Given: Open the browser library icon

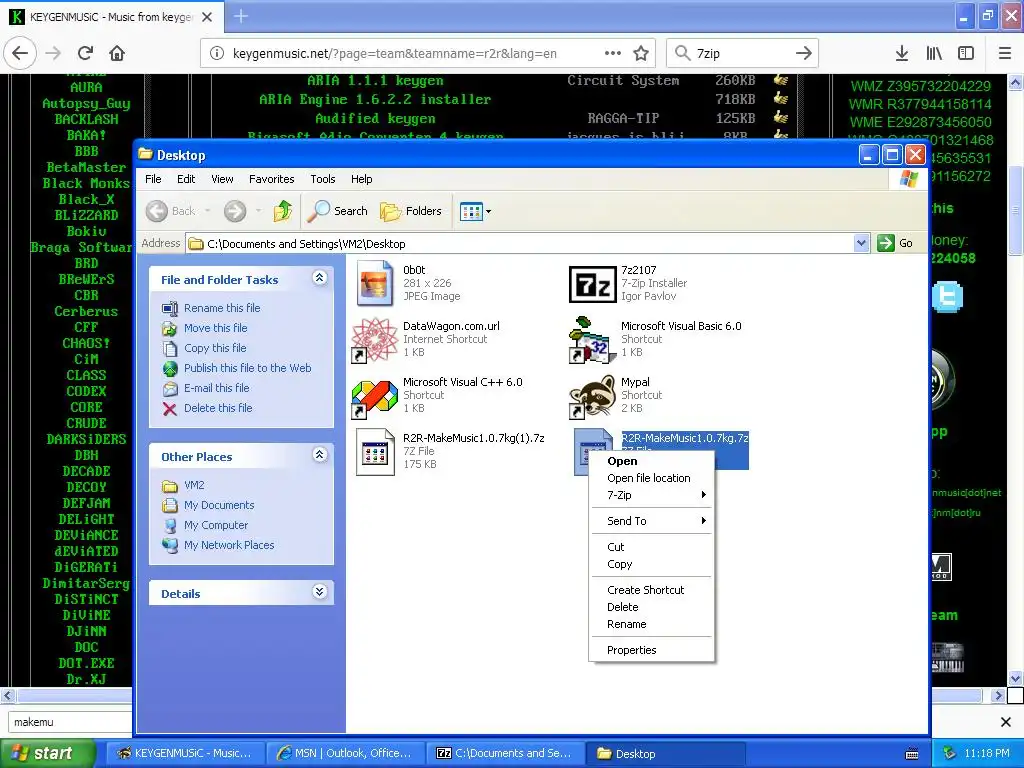Looking at the screenshot, I should tap(934, 54).
